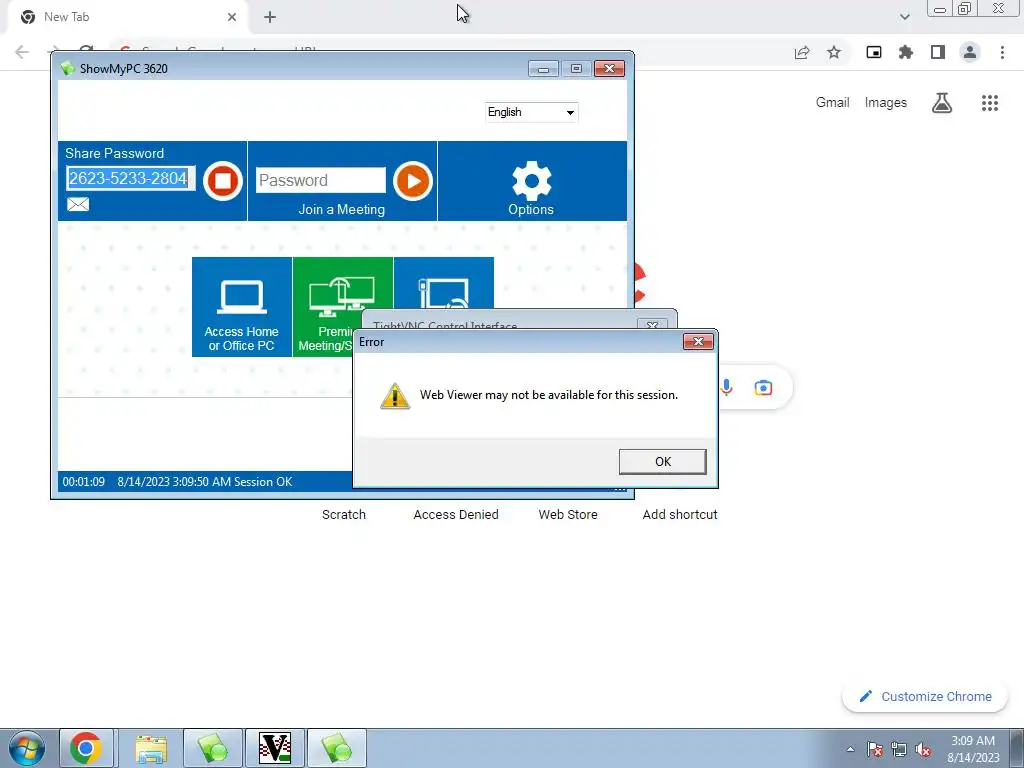Open the Web Store shortcut
Viewport: 1024px width, 768px height.
pyautogui.click(x=568, y=515)
